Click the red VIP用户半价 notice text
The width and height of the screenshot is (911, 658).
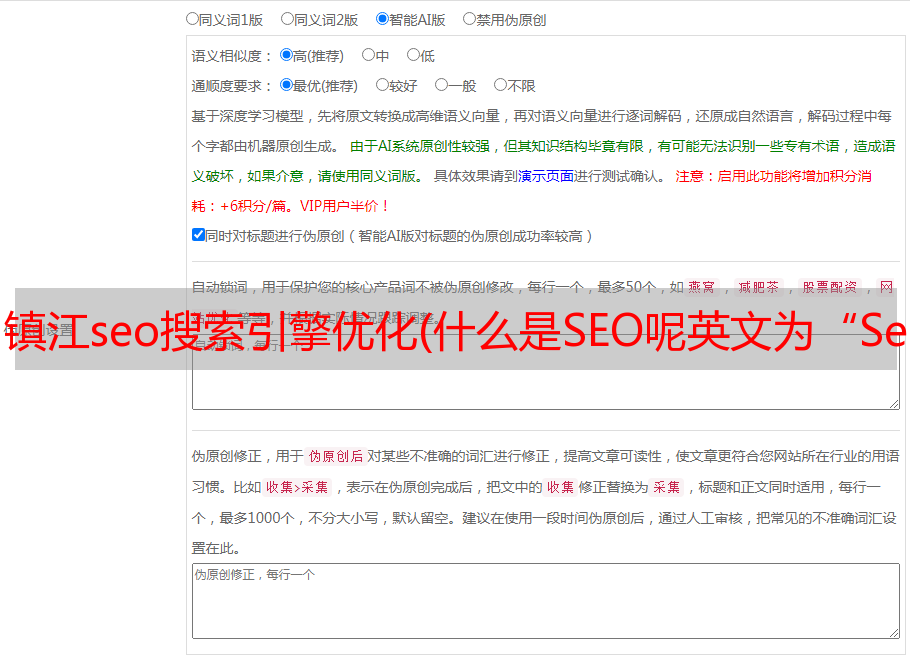pos(344,206)
